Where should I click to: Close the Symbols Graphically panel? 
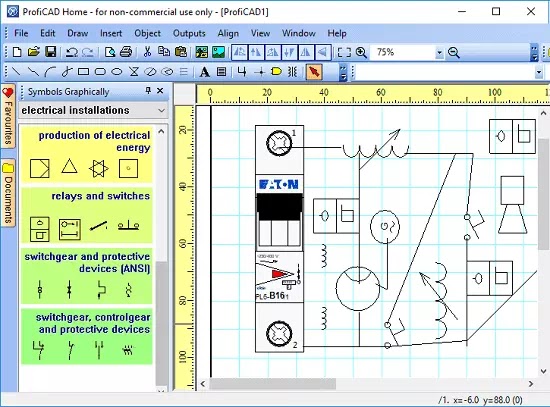tap(160, 91)
